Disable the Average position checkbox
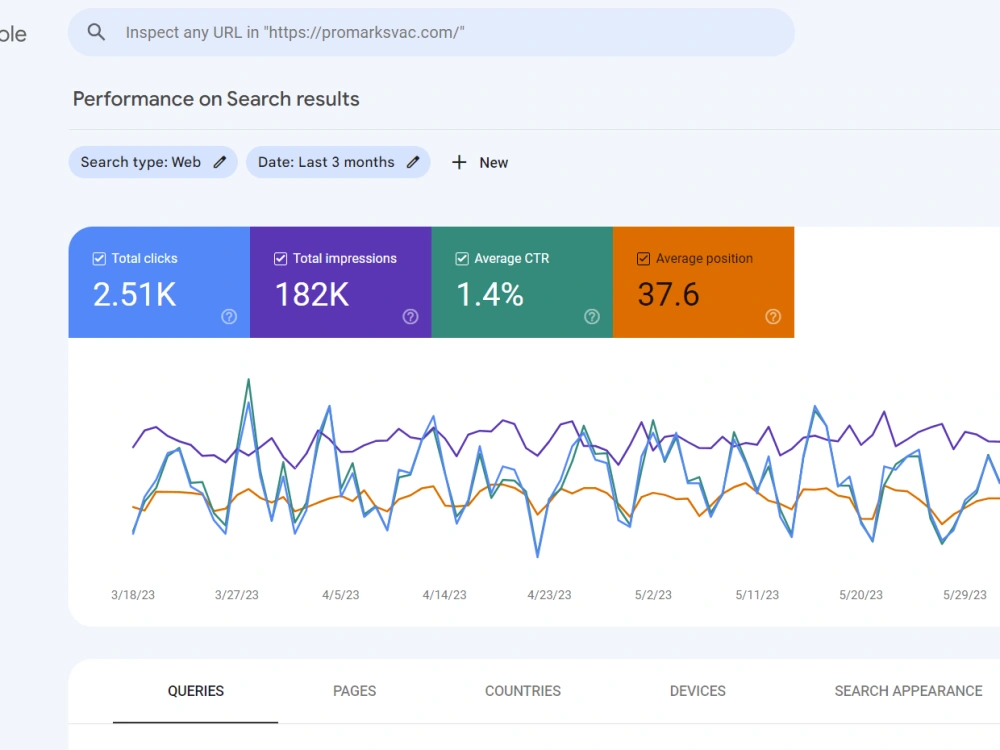 coord(643,258)
